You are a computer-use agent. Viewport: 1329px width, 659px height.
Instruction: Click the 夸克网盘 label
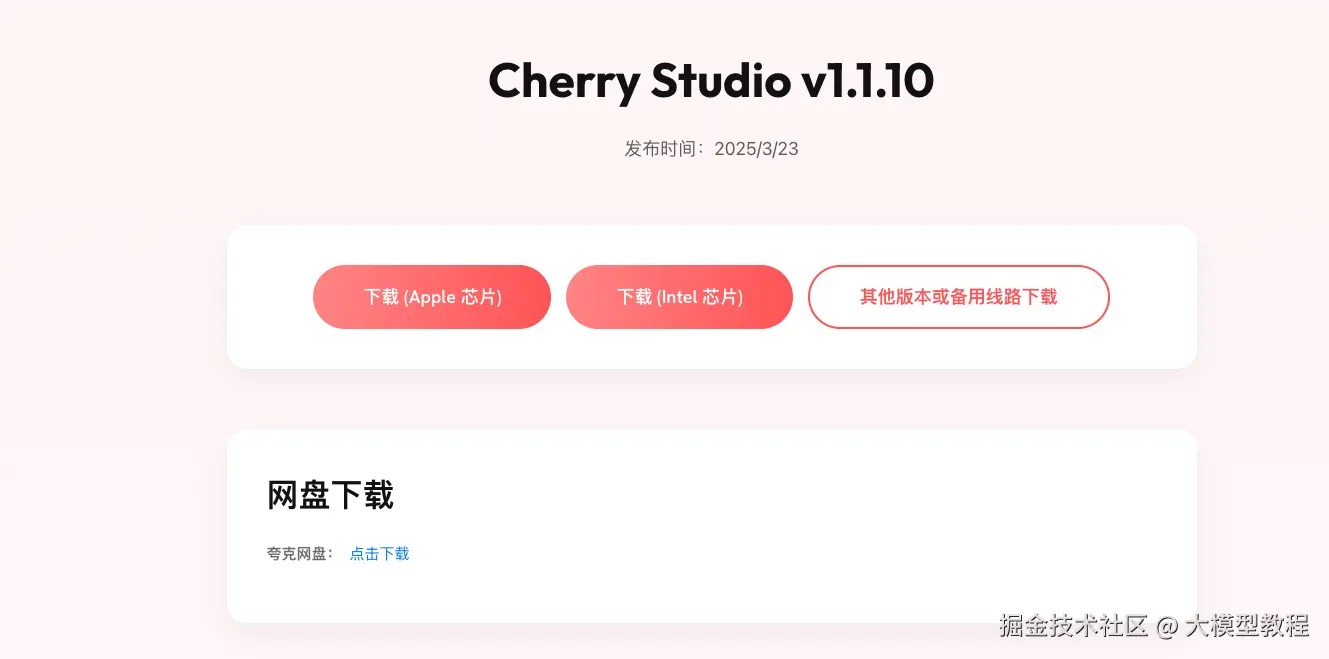[297, 554]
